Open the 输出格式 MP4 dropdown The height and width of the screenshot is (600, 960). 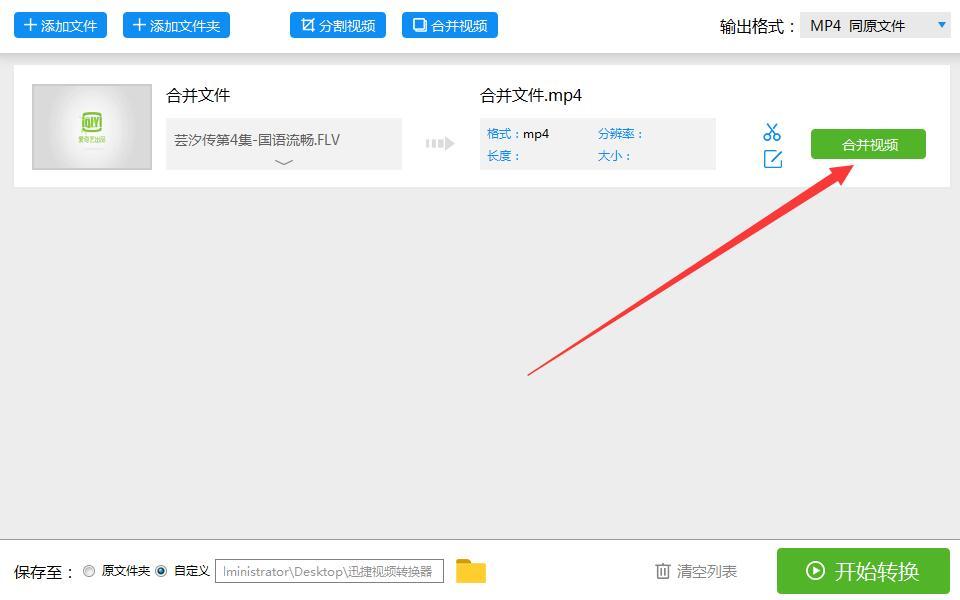(x=875, y=25)
